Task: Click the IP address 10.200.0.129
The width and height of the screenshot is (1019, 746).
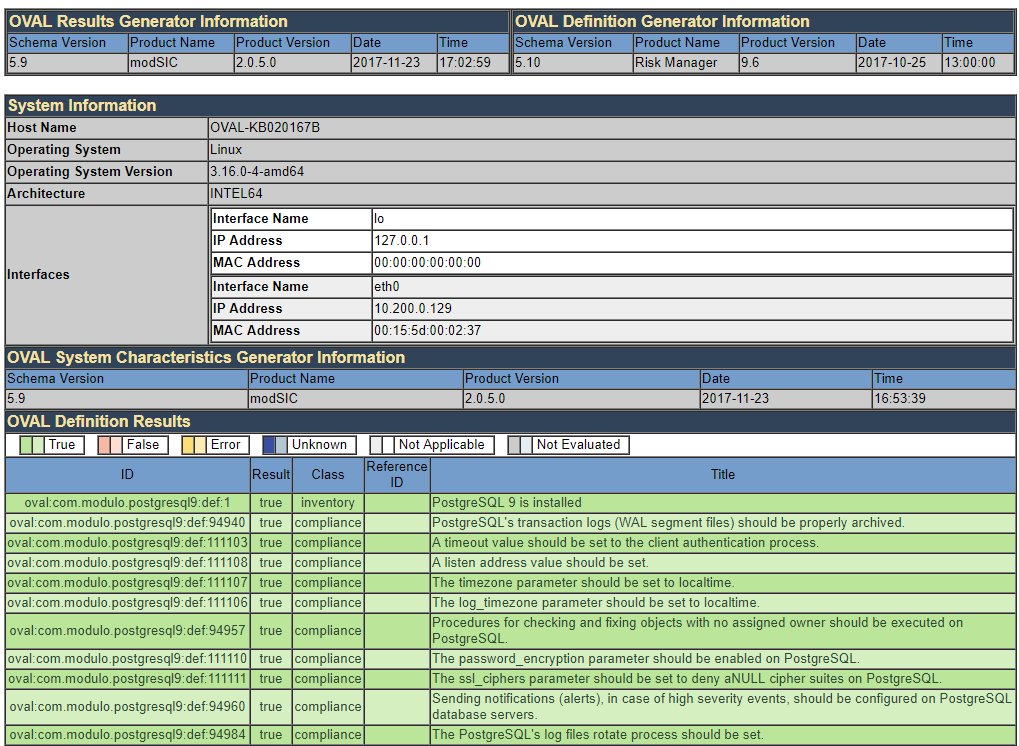Action: pos(413,309)
